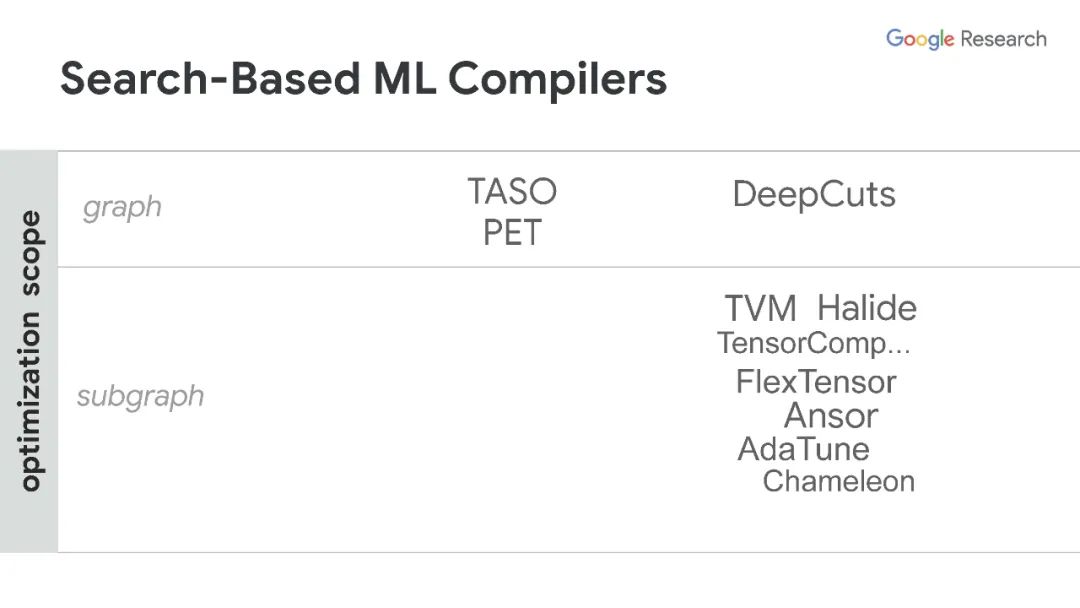Image resolution: width=1080 pixels, height=608 pixels.
Task: Click the TVM label
Action: pos(760,308)
